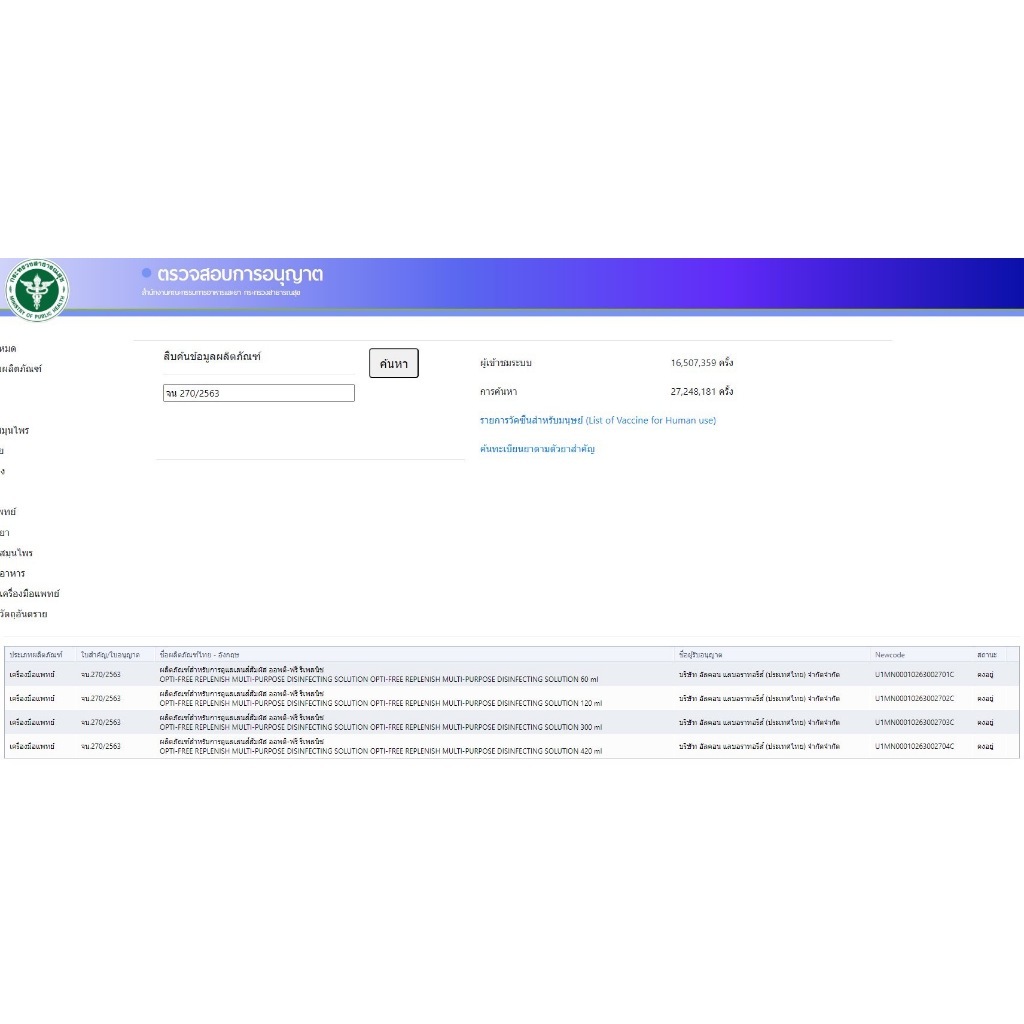Open the OPTI-FREE REPLENISH 120 ml product row

pyautogui.click(x=512, y=698)
